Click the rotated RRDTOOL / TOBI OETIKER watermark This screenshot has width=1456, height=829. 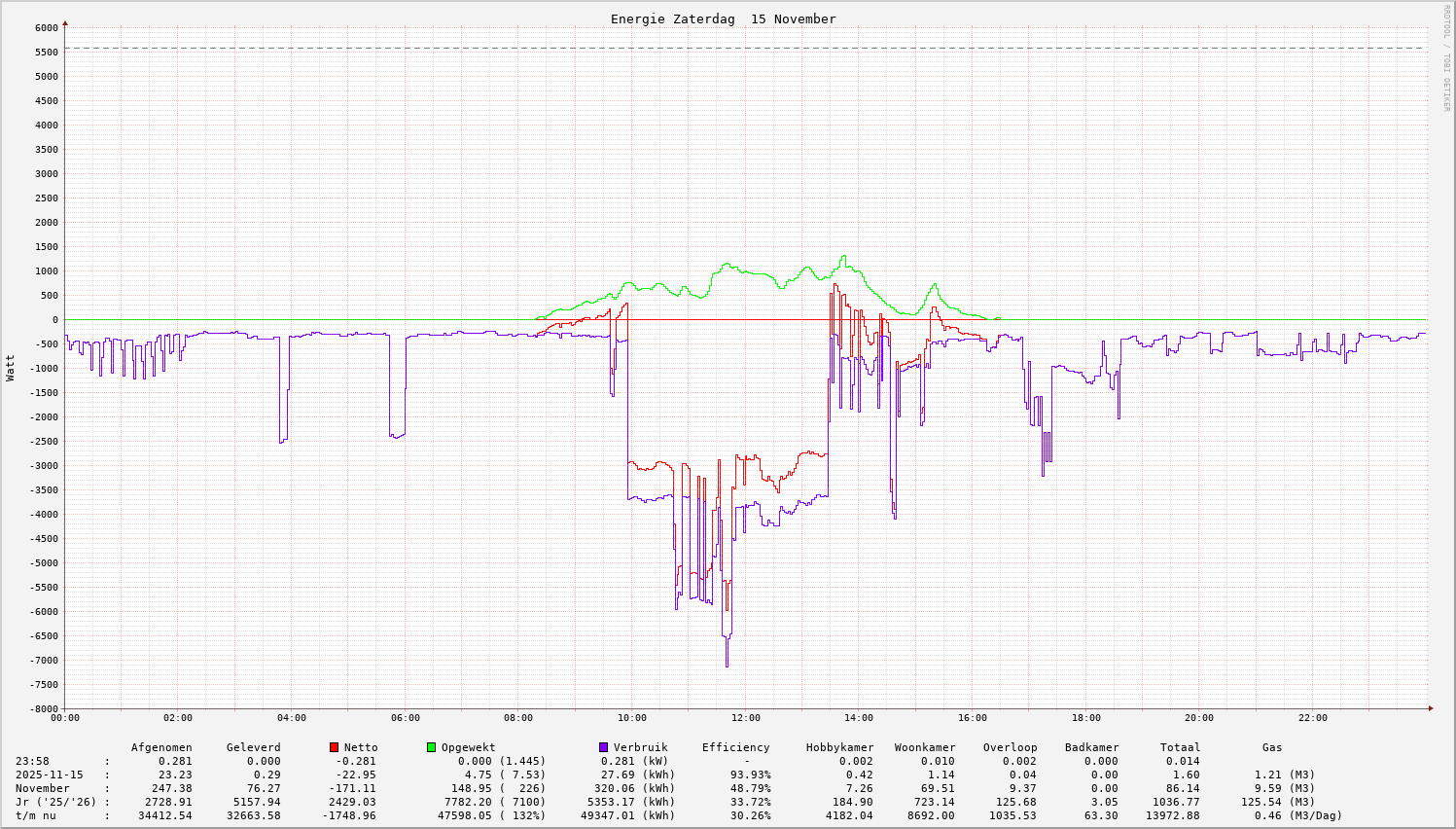[1446, 57]
